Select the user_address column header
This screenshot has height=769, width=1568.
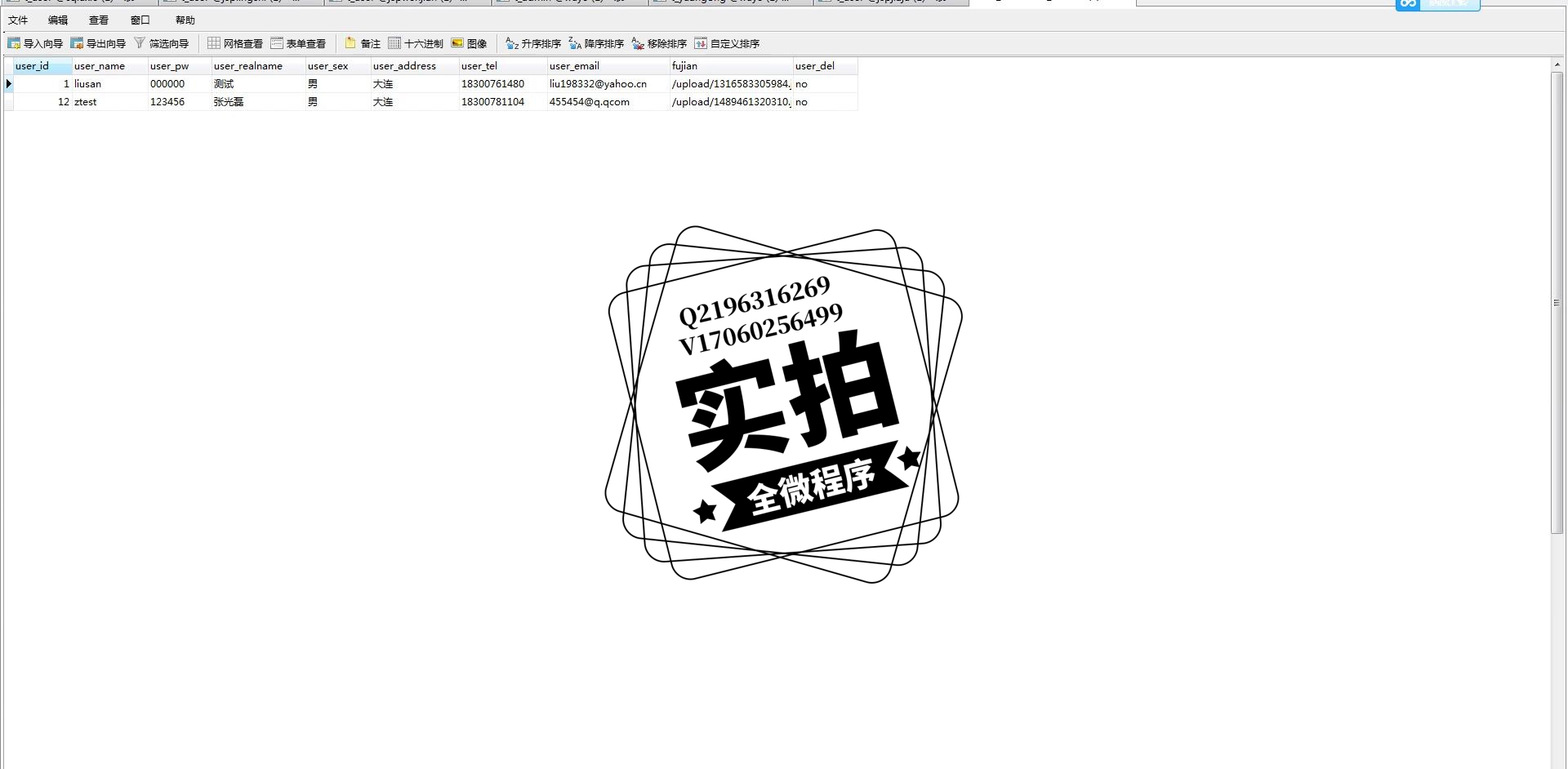pyautogui.click(x=415, y=66)
